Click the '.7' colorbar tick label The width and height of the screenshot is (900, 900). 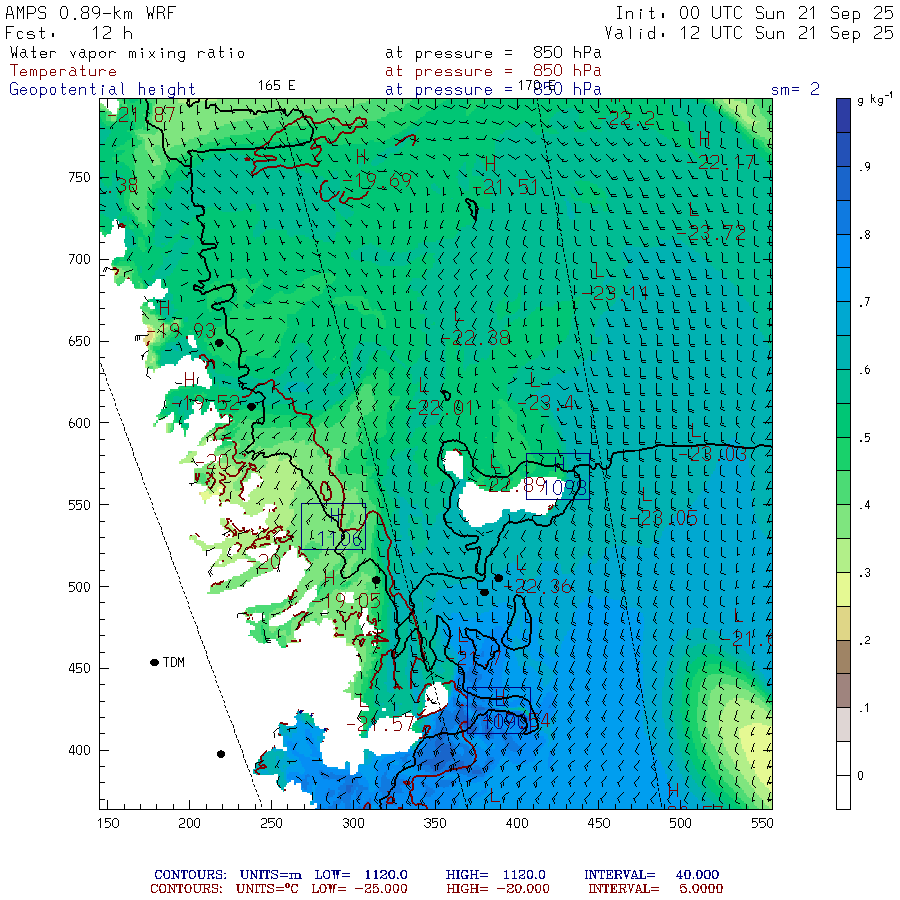point(864,302)
